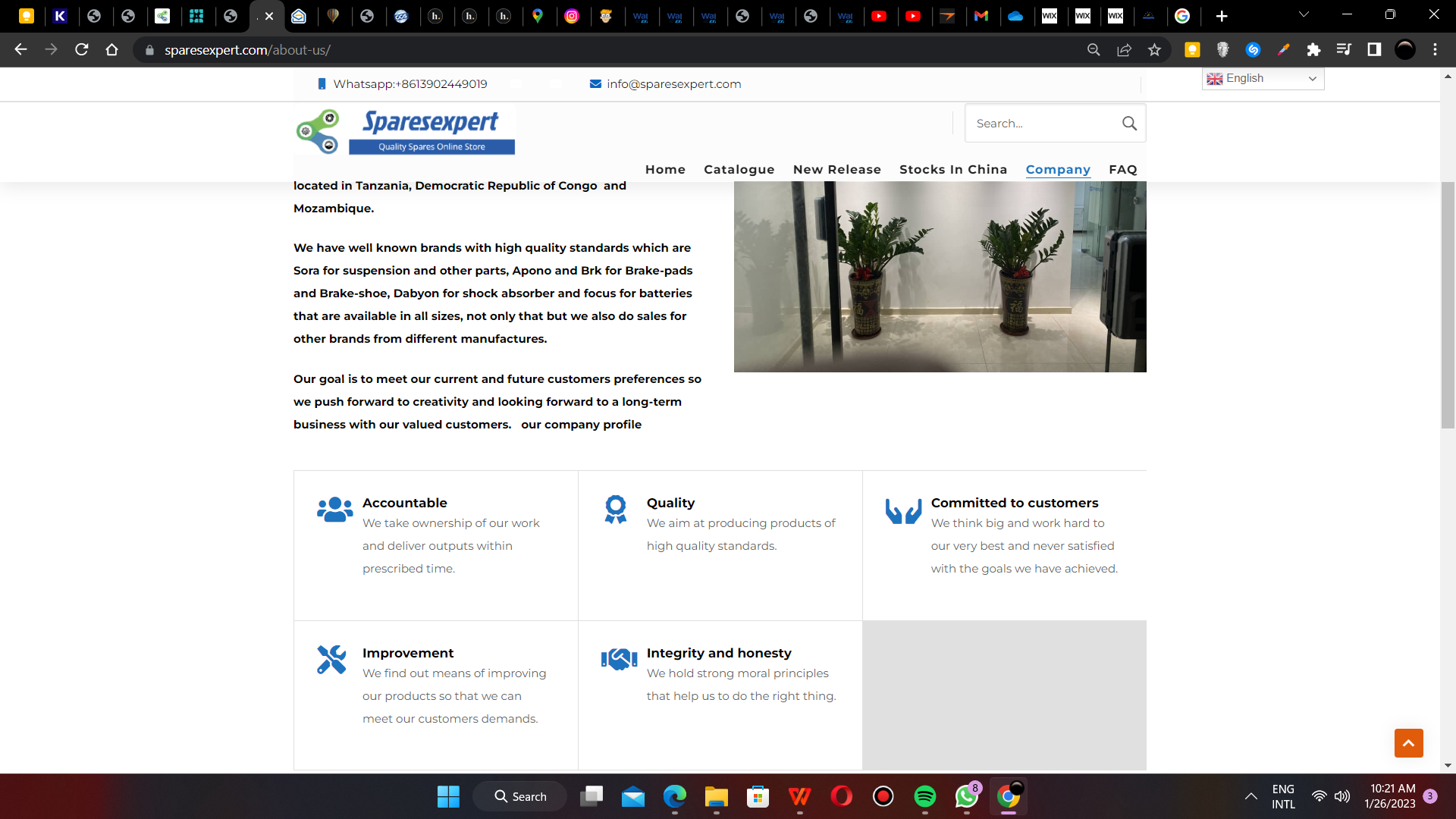Viewport: 1456px width, 819px height.
Task: Open the zoom magnifier icon in address bar
Action: 1094,50
